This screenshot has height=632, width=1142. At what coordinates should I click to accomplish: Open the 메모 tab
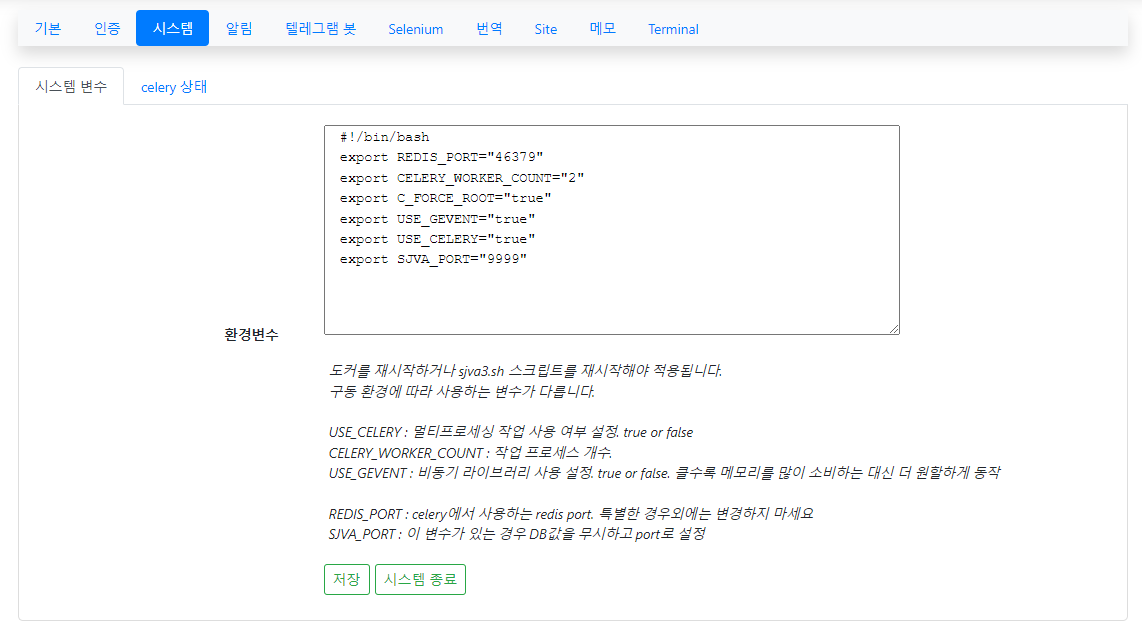point(603,29)
